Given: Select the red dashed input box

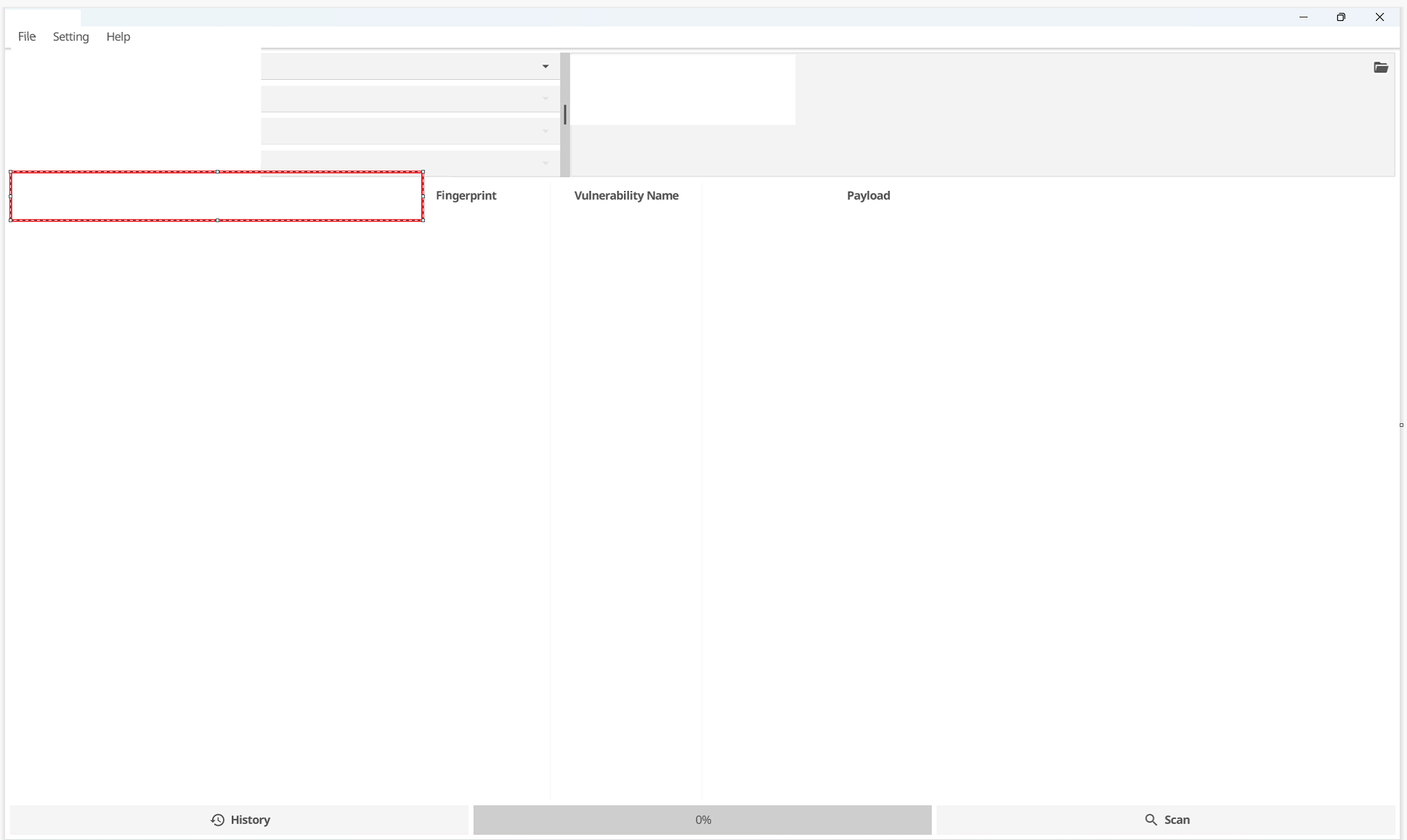Looking at the screenshot, I should point(216,196).
